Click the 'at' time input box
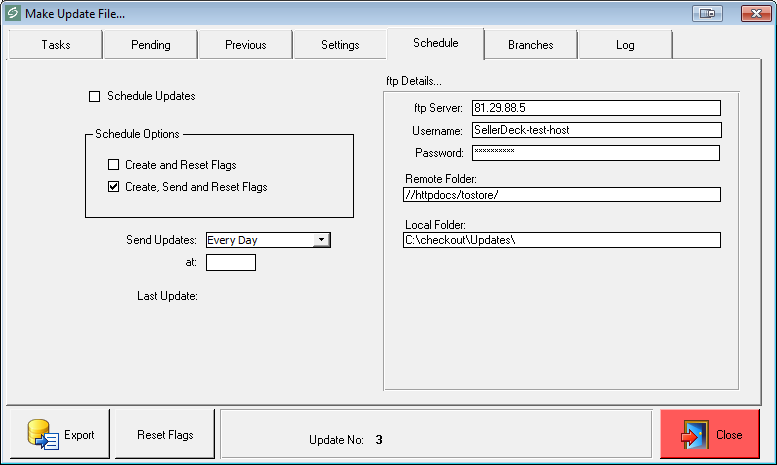This screenshot has width=777, height=465. 230,263
